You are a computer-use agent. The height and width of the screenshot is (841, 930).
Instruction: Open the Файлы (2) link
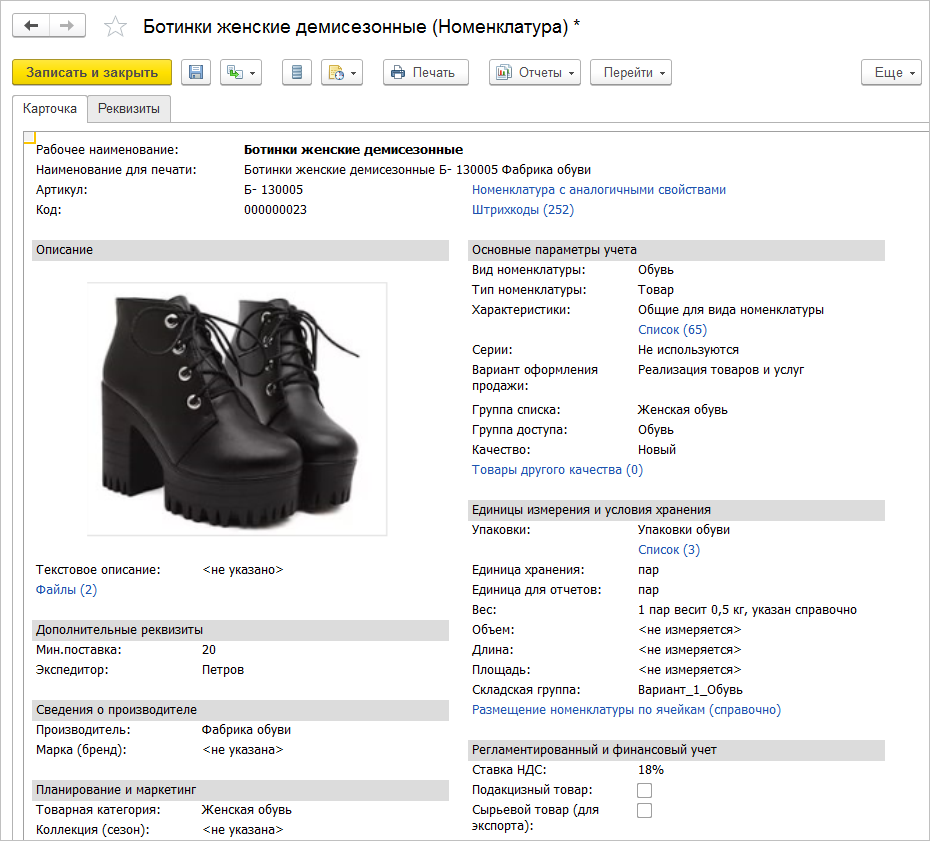coord(66,590)
